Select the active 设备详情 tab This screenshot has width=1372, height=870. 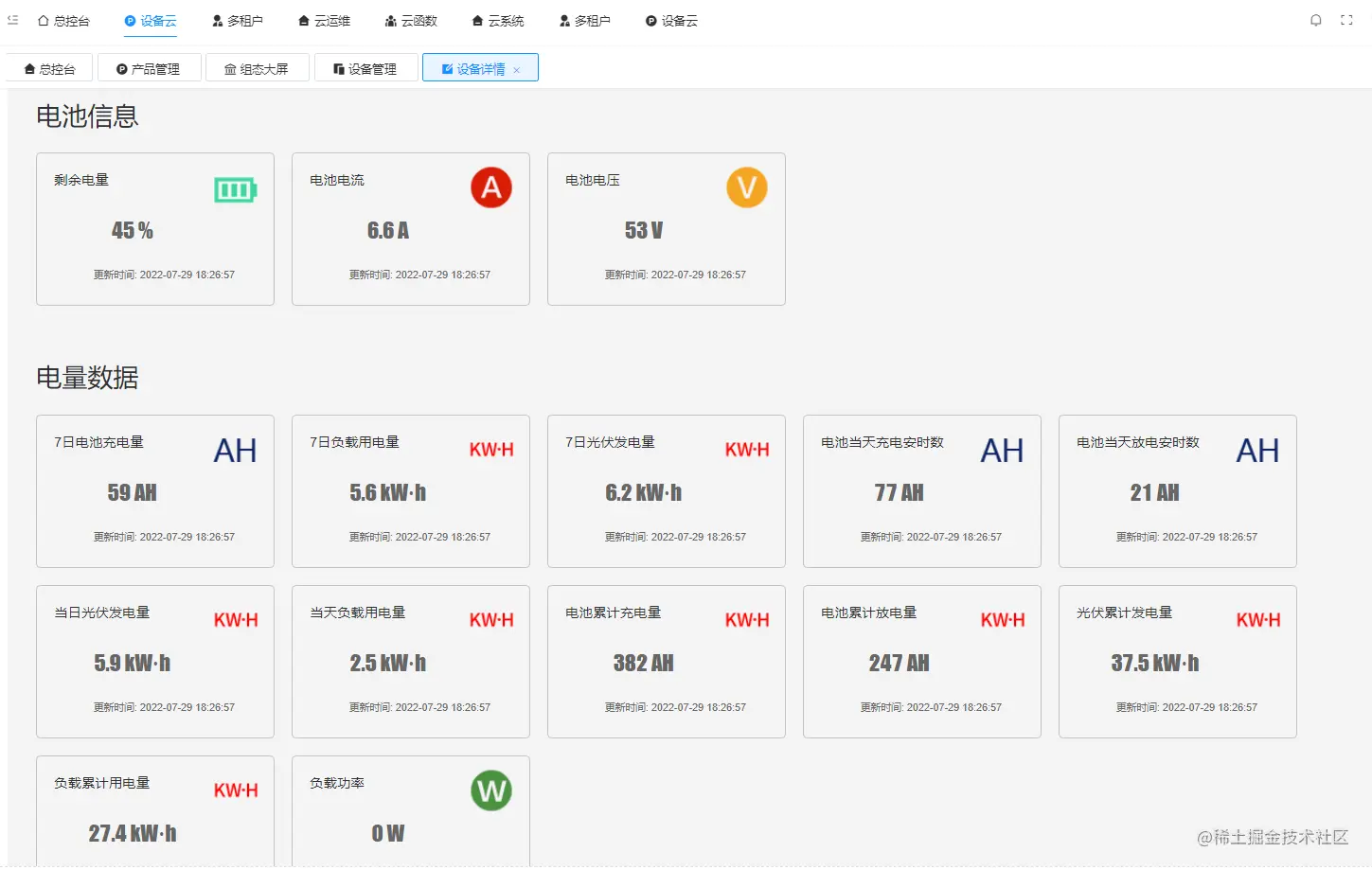coord(480,68)
